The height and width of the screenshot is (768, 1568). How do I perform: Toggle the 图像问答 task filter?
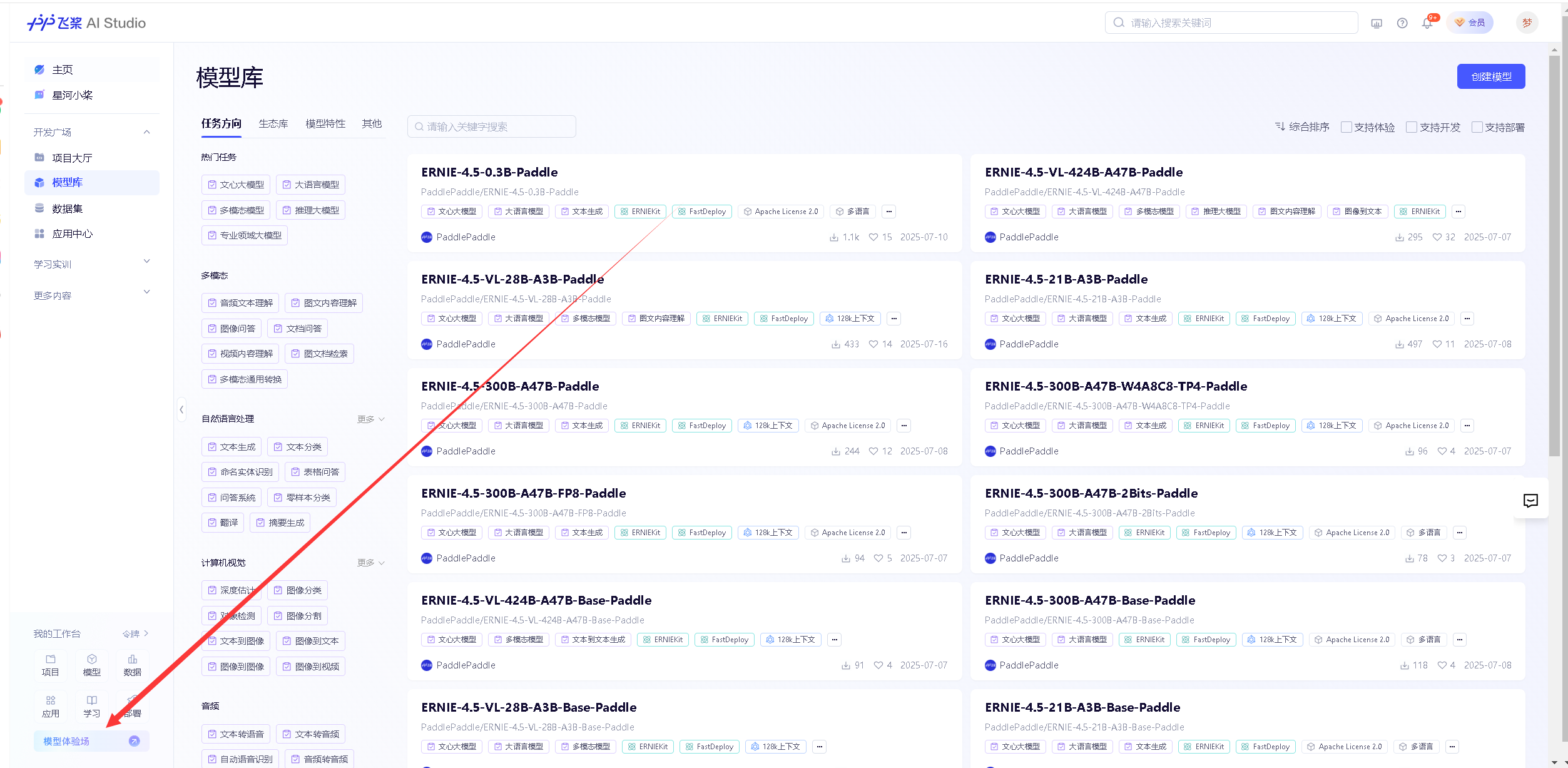click(232, 329)
